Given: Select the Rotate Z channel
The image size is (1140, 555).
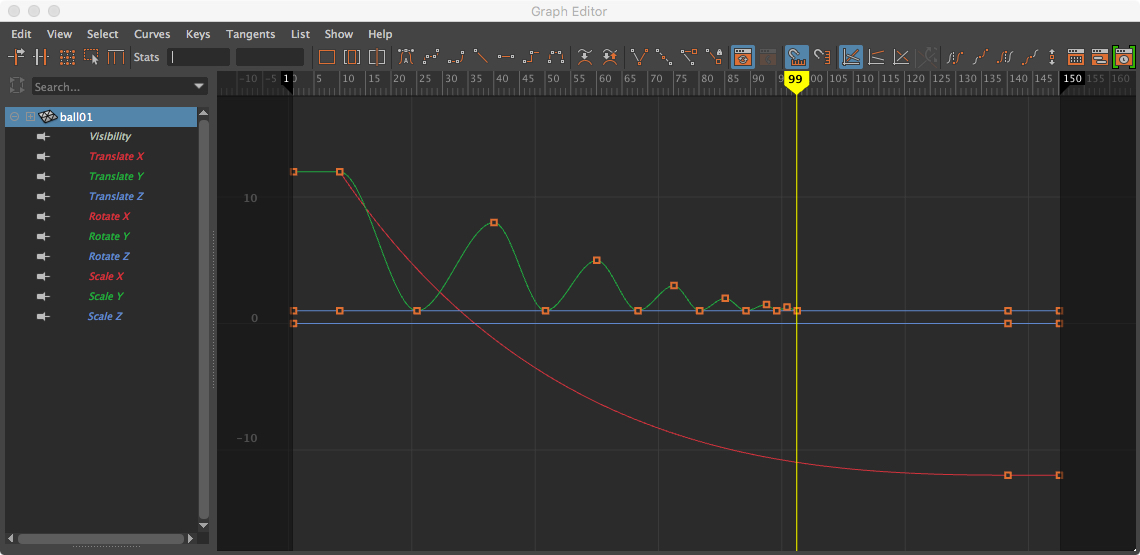Looking at the screenshot, I should pos(110,257).
